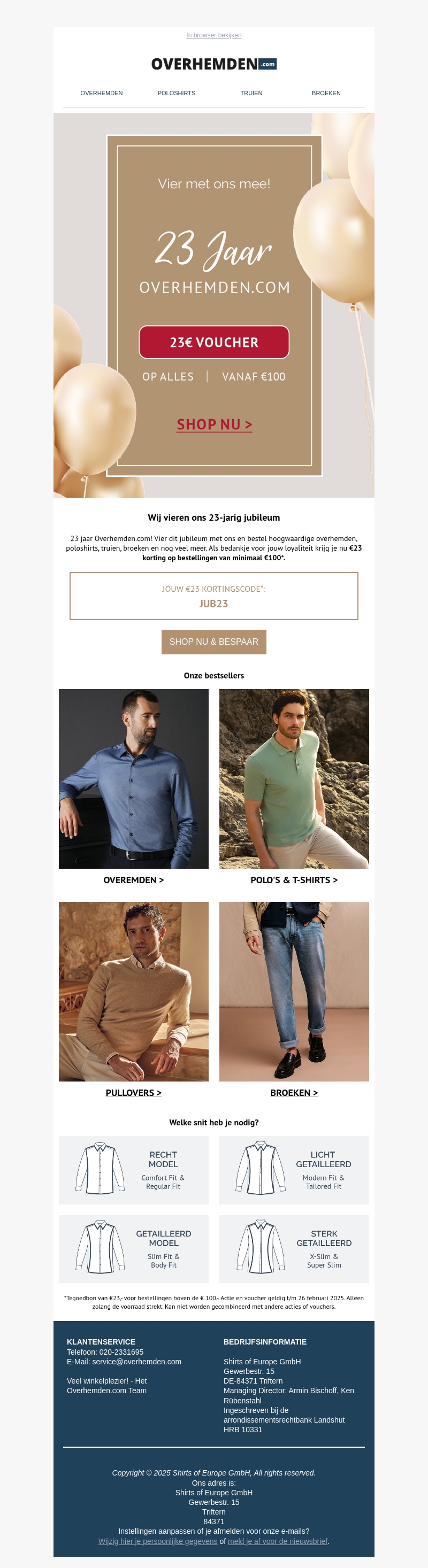Open the blue dress shirt product image

pyautogui.click(x=133, y=778)
